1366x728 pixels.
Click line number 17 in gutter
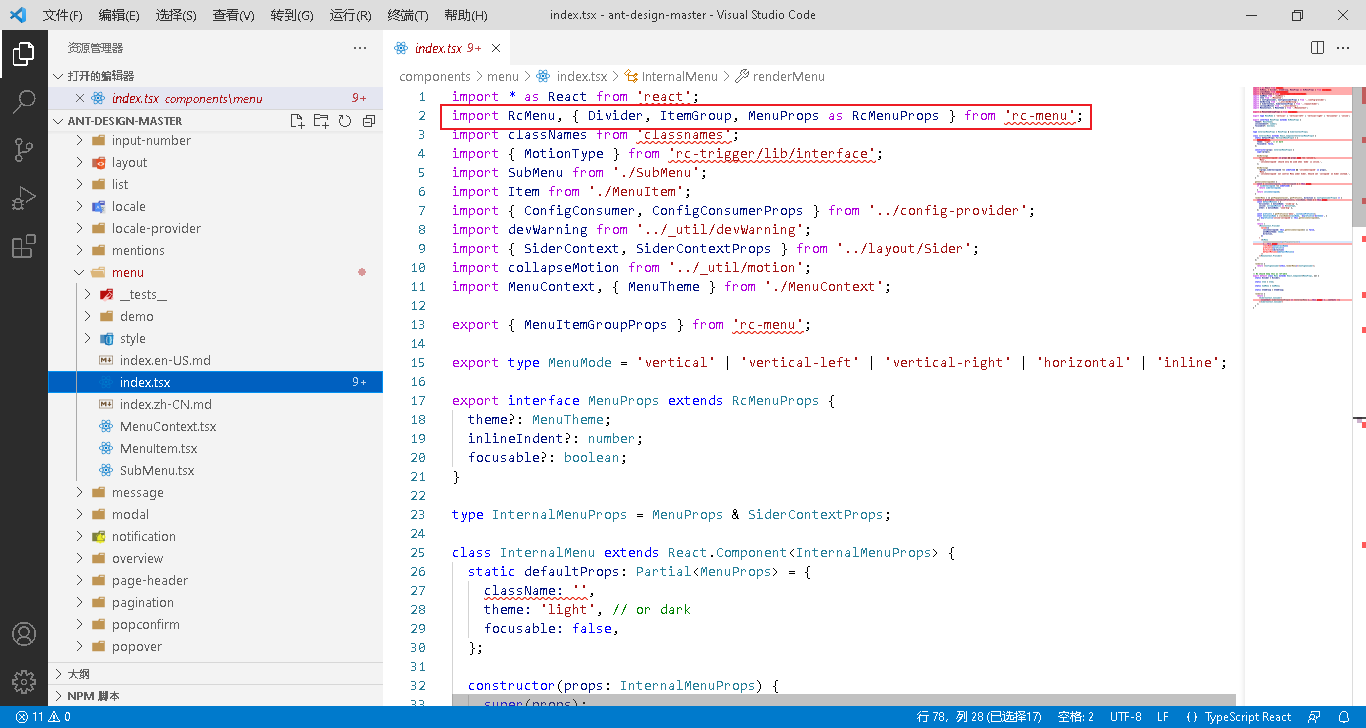pyautogui.click(x=418, y=400)
